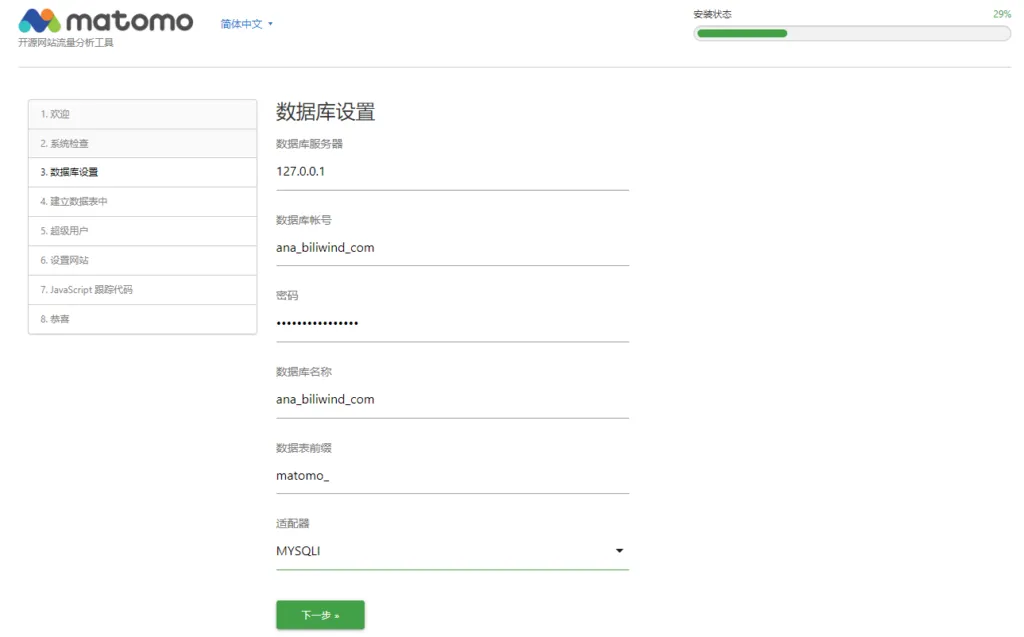This screenshot has width=1024, height=637.
Task: Select step 3. 数据库设置 in sidebar
Action: point(142,173)
